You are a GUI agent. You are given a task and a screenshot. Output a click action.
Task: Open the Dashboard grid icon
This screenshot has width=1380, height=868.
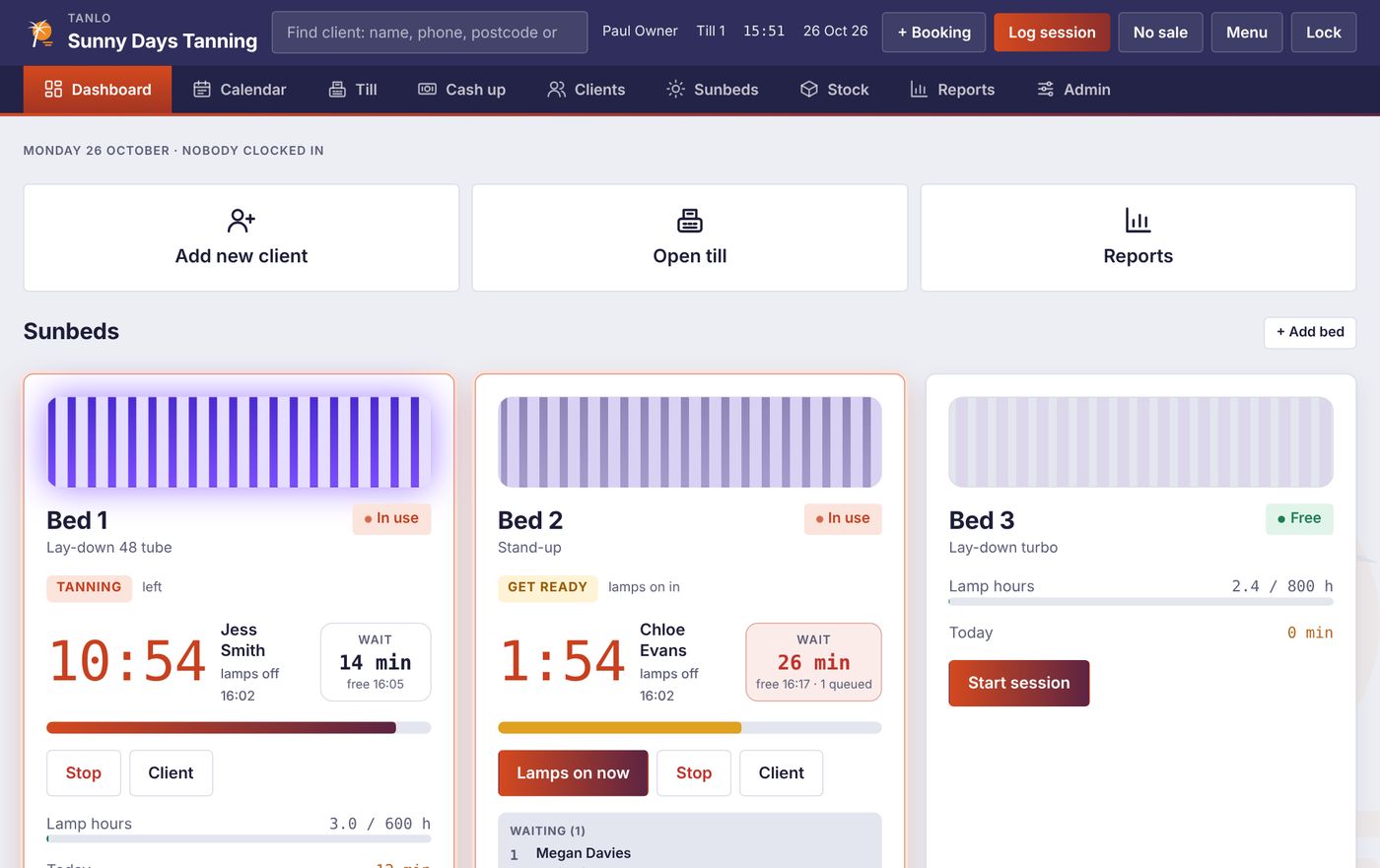click(53, 90)
